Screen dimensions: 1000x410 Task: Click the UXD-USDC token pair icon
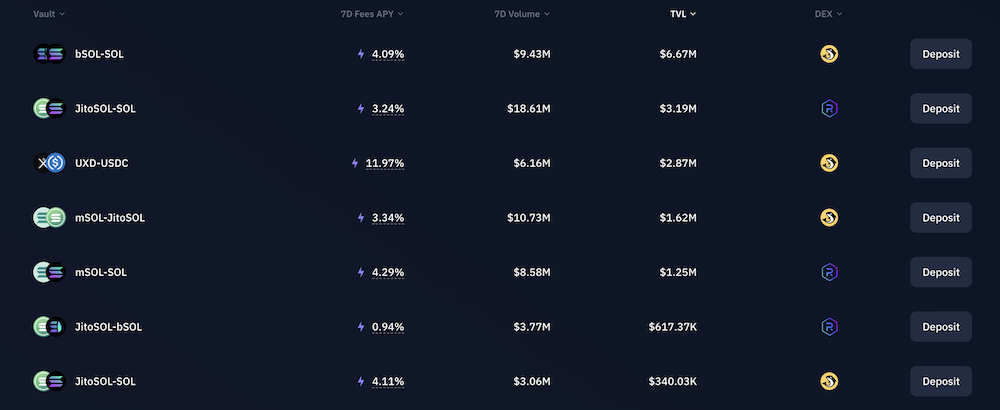coord(49,163)
